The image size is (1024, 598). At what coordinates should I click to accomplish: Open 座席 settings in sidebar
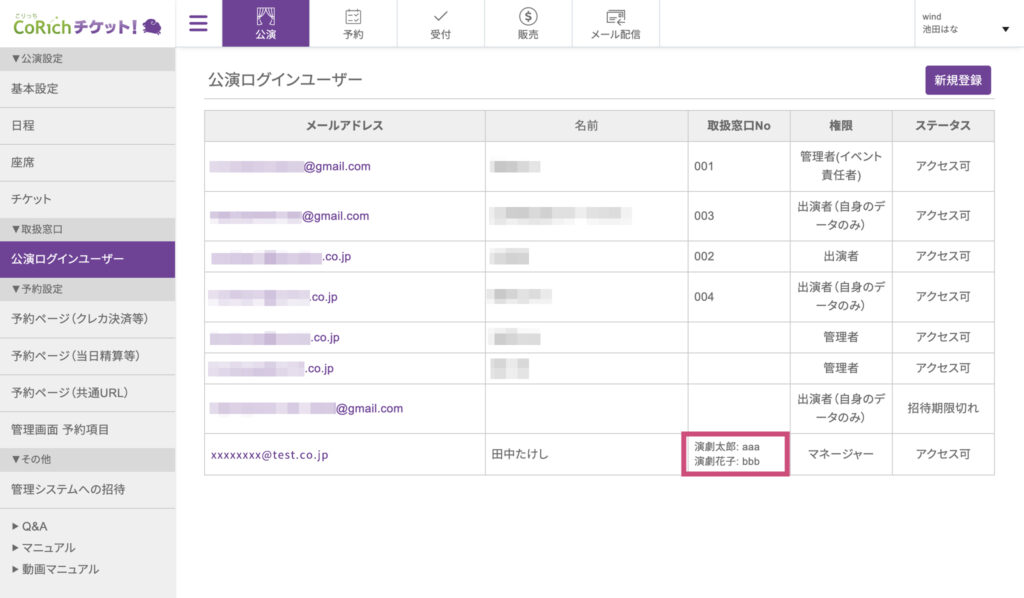pyautogui.click(x=23, y=162)
